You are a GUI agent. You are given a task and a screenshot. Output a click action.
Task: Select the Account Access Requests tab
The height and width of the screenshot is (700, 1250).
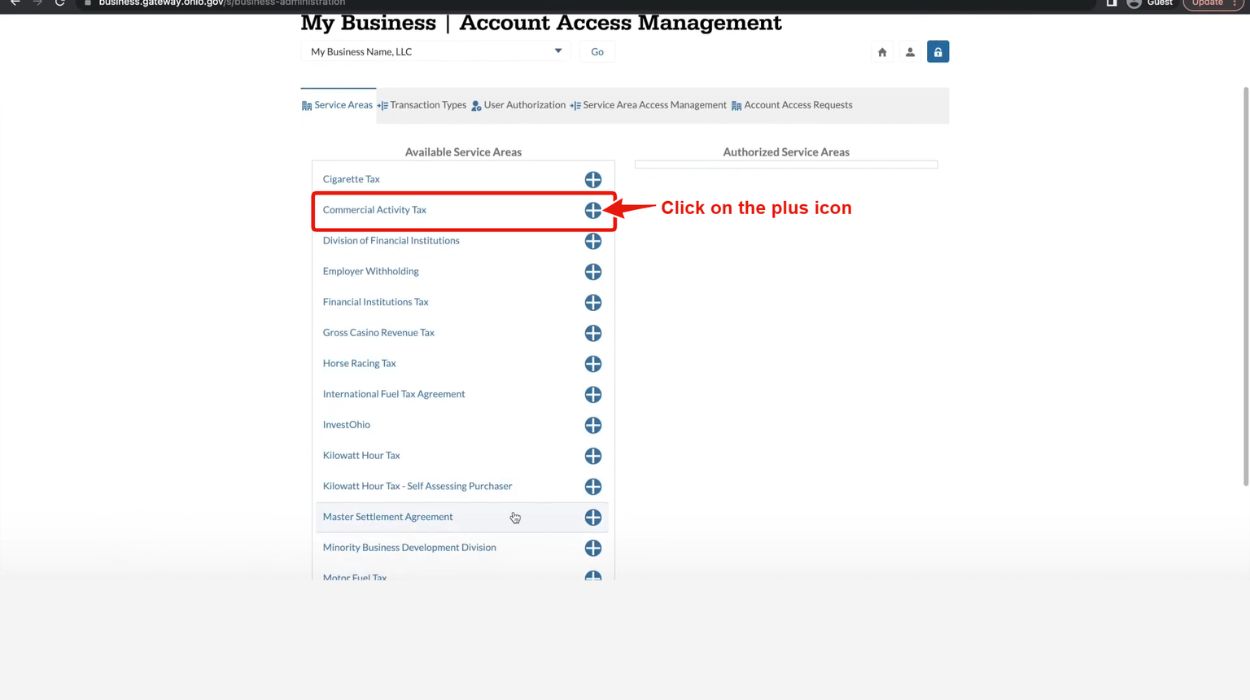tap(793, 104)
